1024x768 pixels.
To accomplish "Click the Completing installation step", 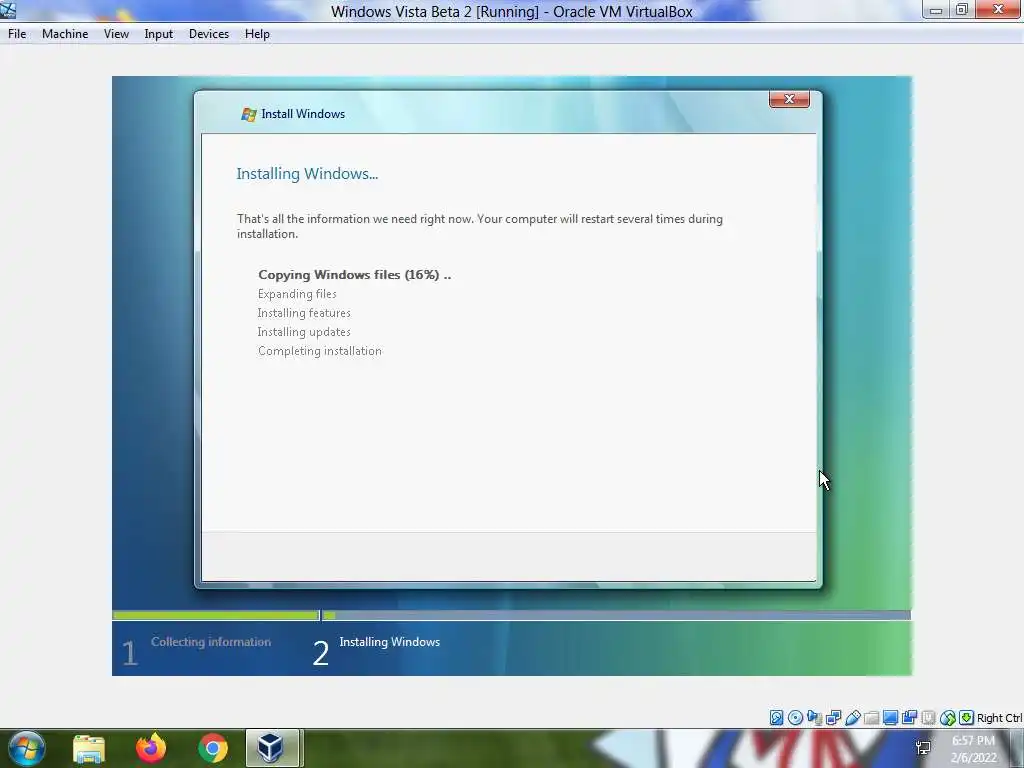I will pos(319,351).
